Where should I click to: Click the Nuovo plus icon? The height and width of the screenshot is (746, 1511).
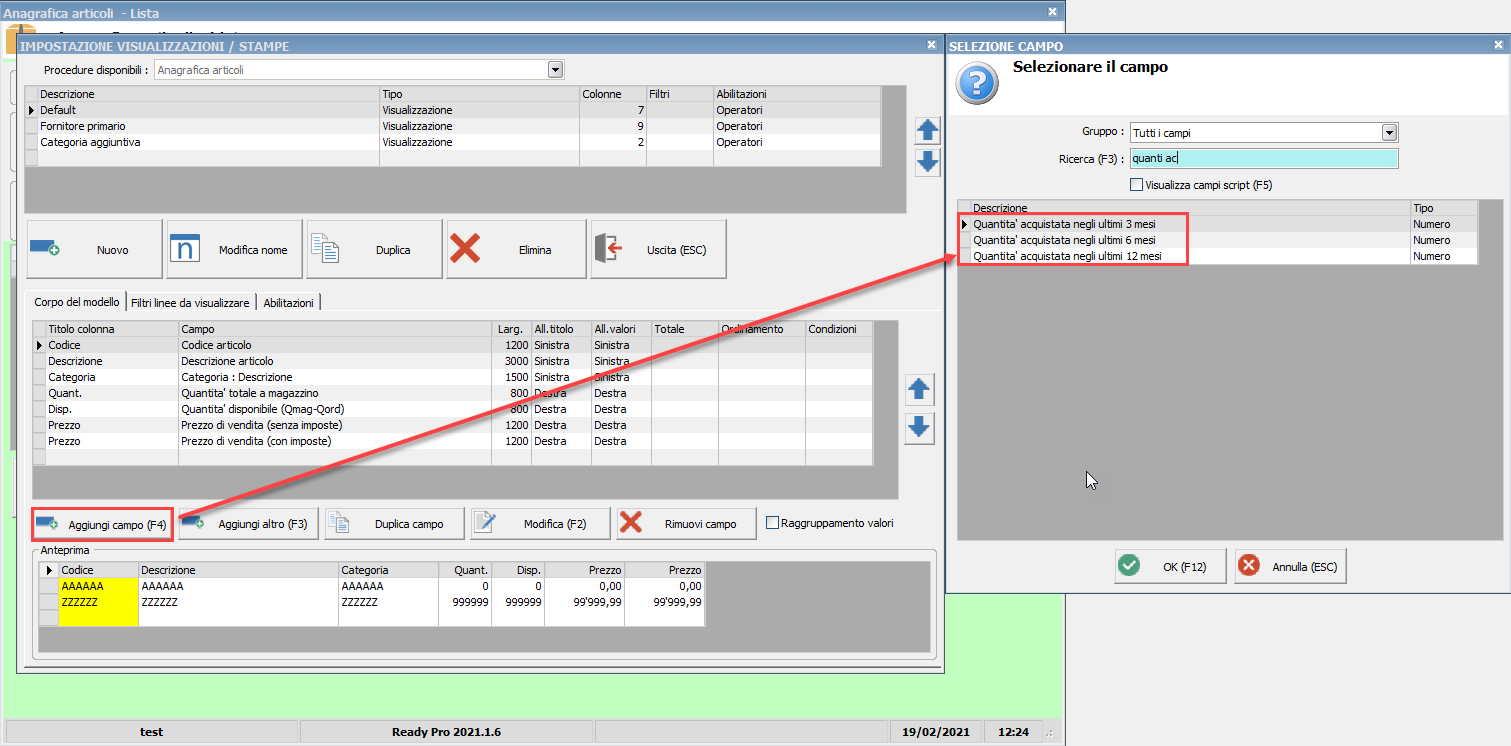[x=45, y=249]
